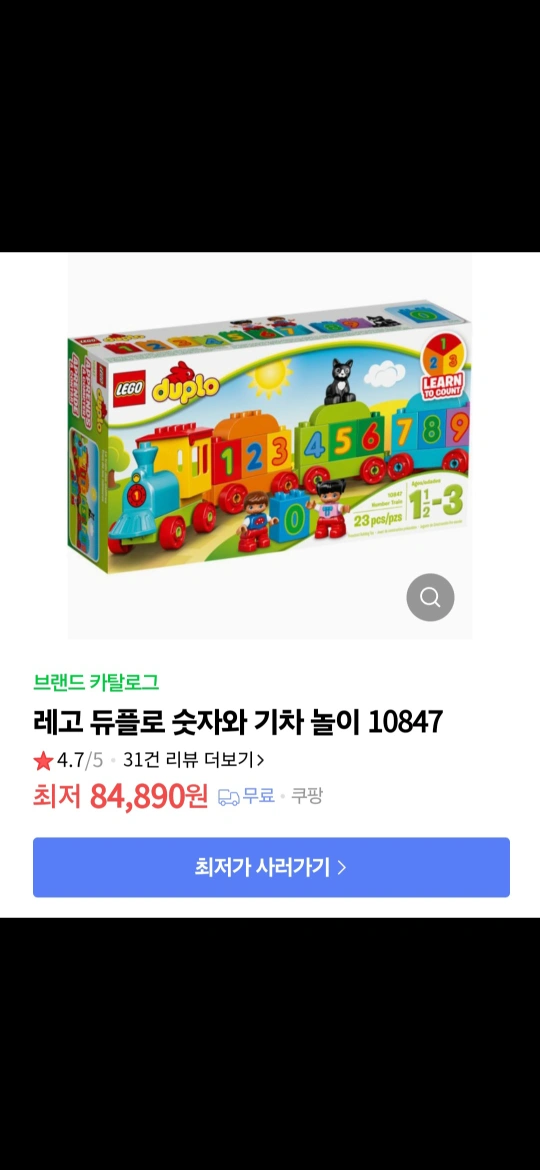This screenshot has height=1170, width=540.
Task: Expand reviews via chevron after 리뷰 더보기
Action: pyautogui.click(x=260, y=760)
